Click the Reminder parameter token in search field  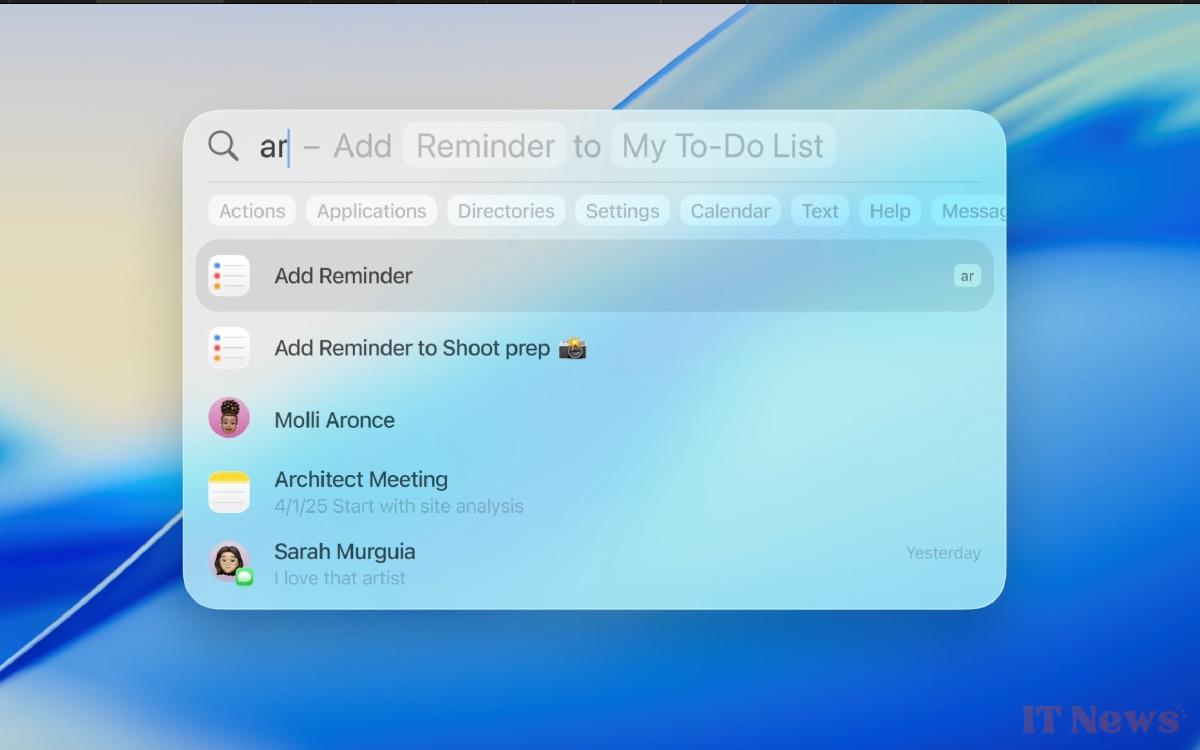pos(485,146)
